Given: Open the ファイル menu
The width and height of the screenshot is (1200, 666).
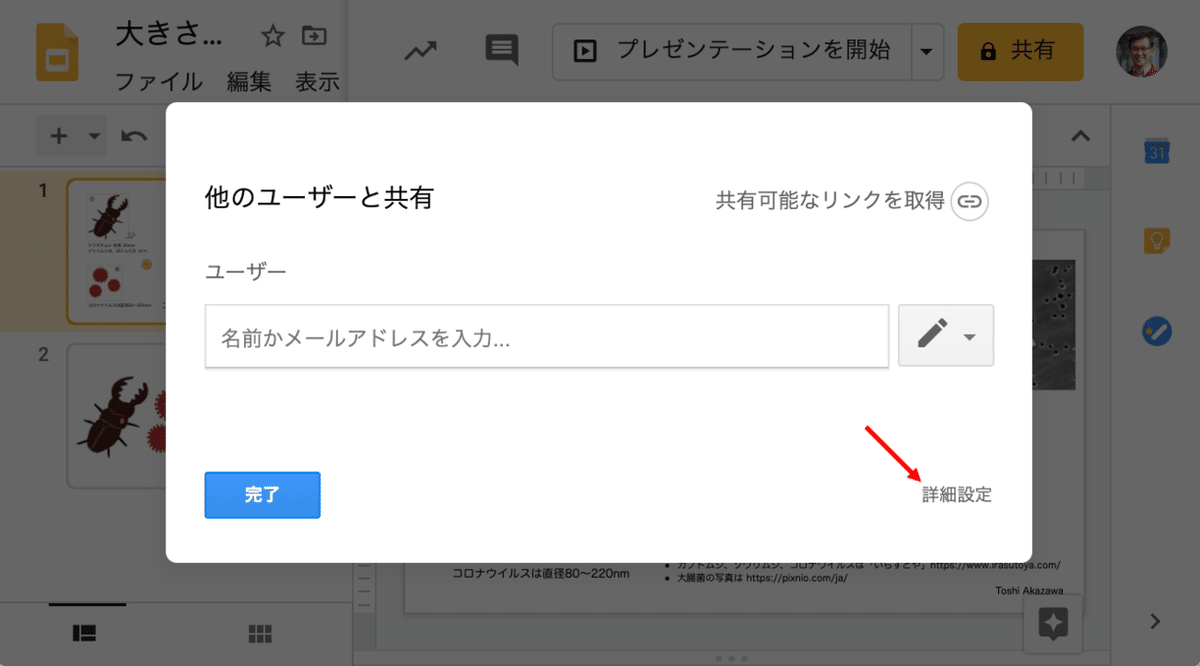Looking at the screenshot, I should tap(159, 82).
